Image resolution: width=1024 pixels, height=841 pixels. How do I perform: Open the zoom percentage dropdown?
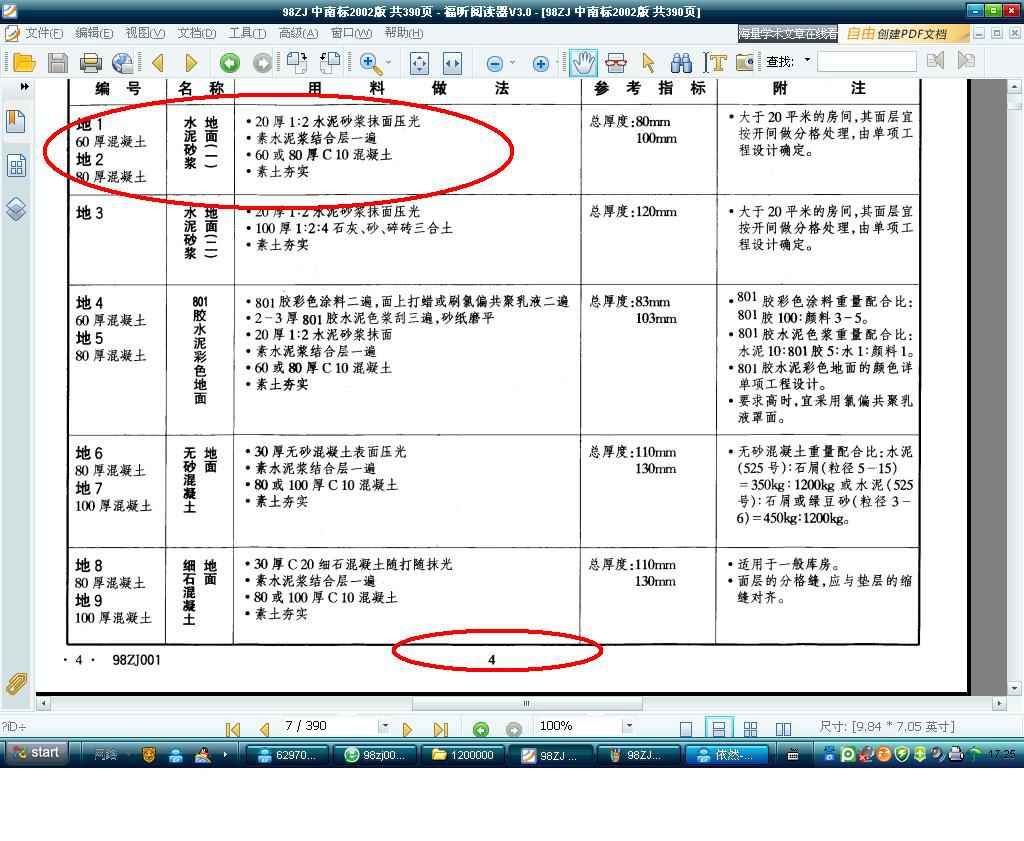pyautogui.click(x=628, y=726)
